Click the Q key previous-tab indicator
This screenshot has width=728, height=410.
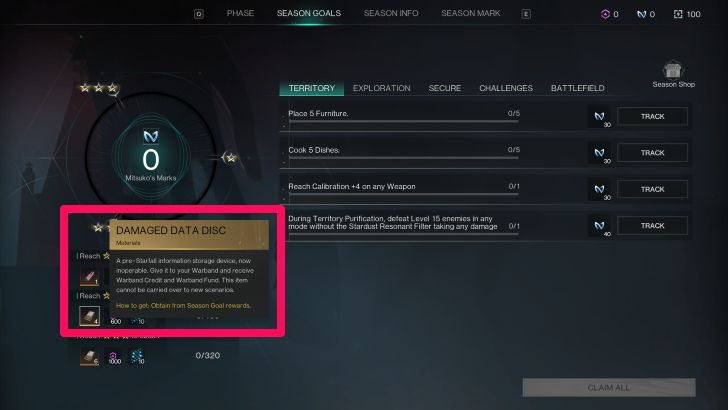[x=199, y=14]
